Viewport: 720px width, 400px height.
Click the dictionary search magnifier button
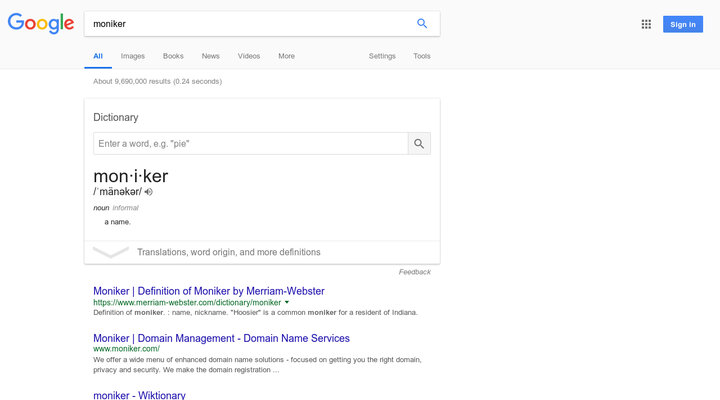pyautogui.click(x=420, y=143)
